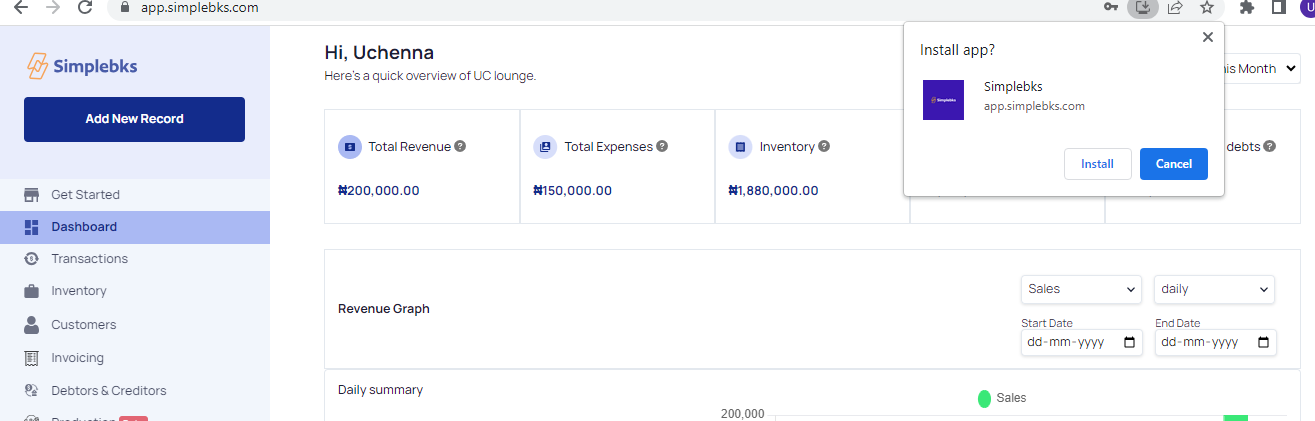This screenshot has width=1315, height=421.
Task: Click Install in the app prompt
Action: (x=1097, y=164)
